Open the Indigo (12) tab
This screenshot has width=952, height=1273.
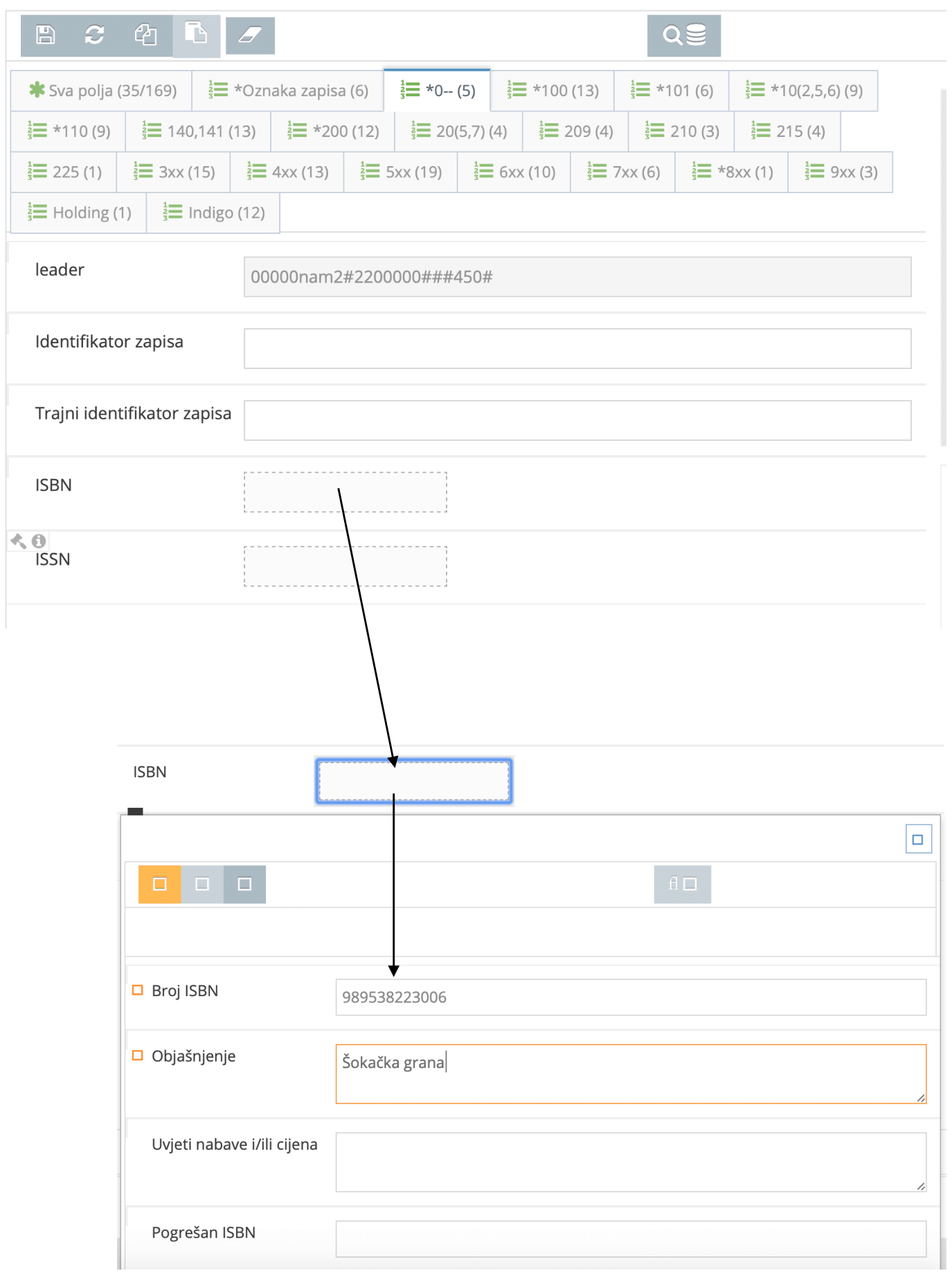click(x=214, y=213)
